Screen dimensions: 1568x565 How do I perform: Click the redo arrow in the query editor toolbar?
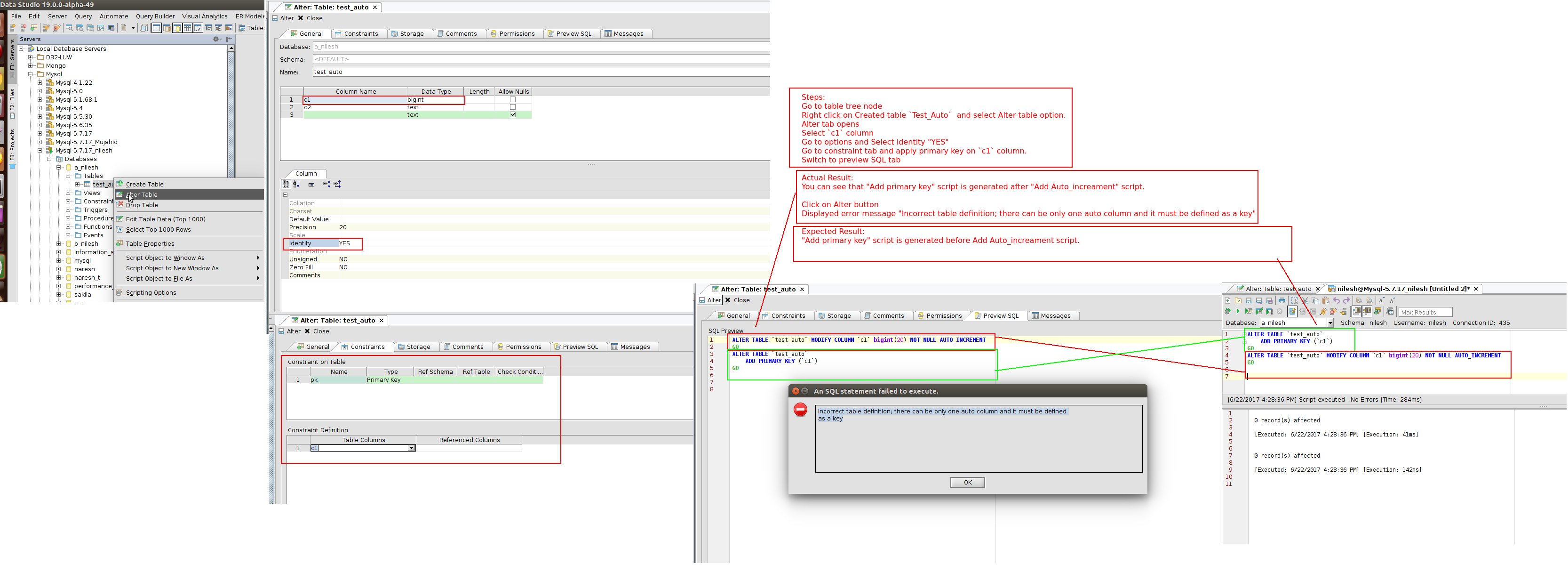[1346, 300]
